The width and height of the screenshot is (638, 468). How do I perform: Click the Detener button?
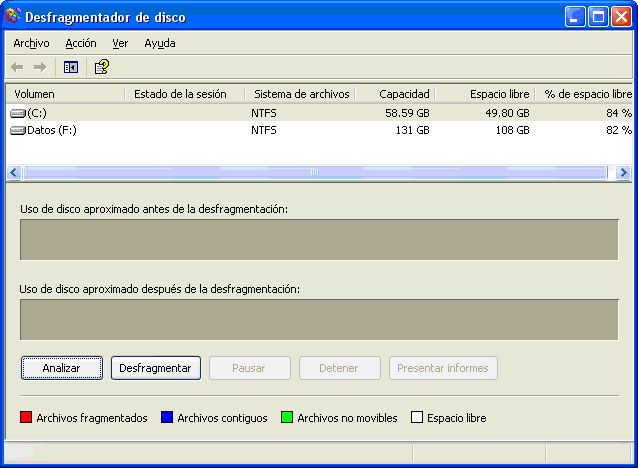coord(340,368)
